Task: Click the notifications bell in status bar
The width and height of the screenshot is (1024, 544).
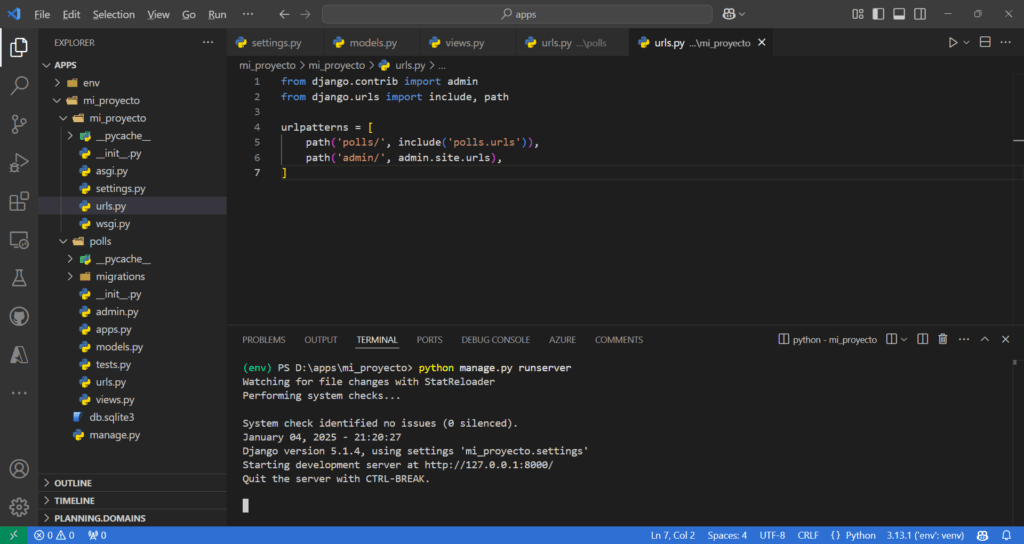Action: pyautogui.click(x=1006, y=536)
